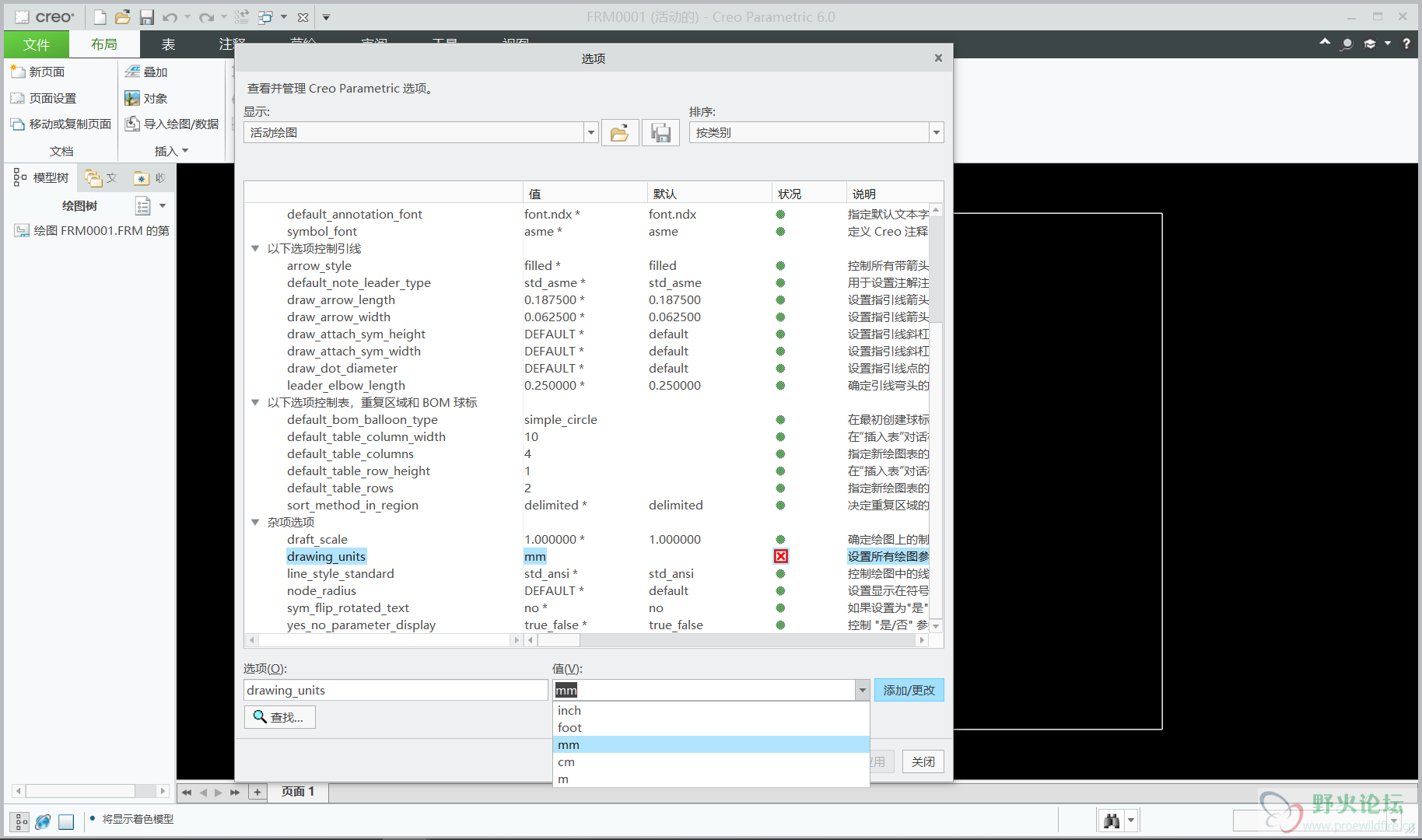Open the 显示 活动绘图 dropdown
The width and height of the screenshot is (1422, 840).
point(591,132)
